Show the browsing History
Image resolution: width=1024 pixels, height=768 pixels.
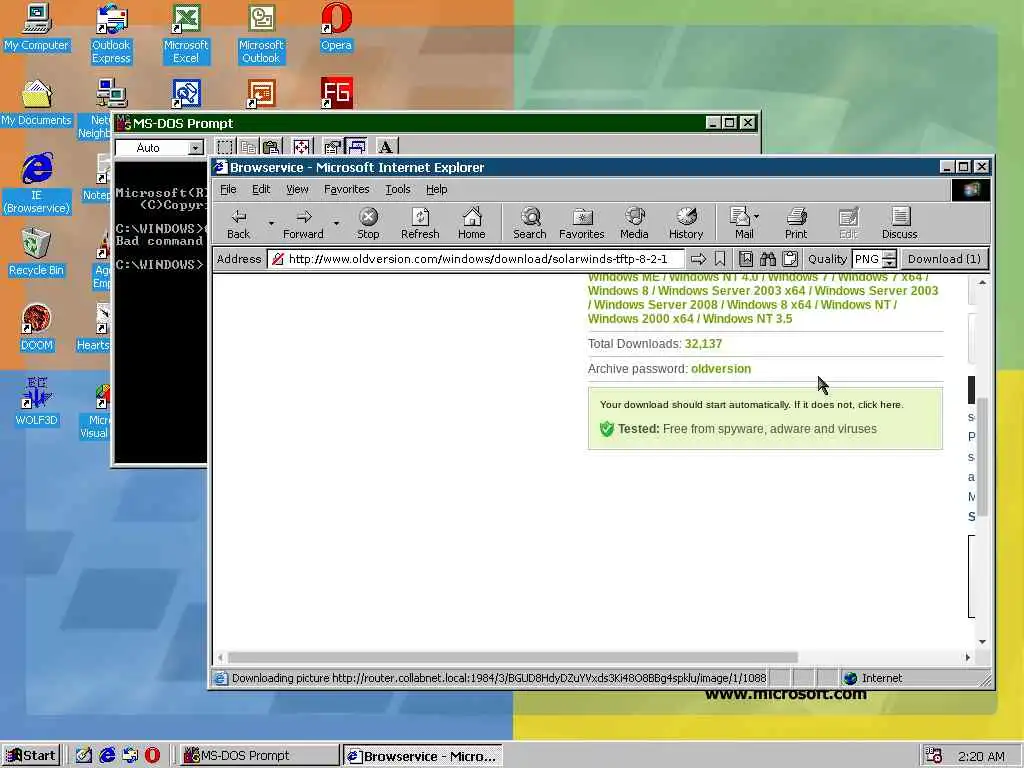point(686,223)
